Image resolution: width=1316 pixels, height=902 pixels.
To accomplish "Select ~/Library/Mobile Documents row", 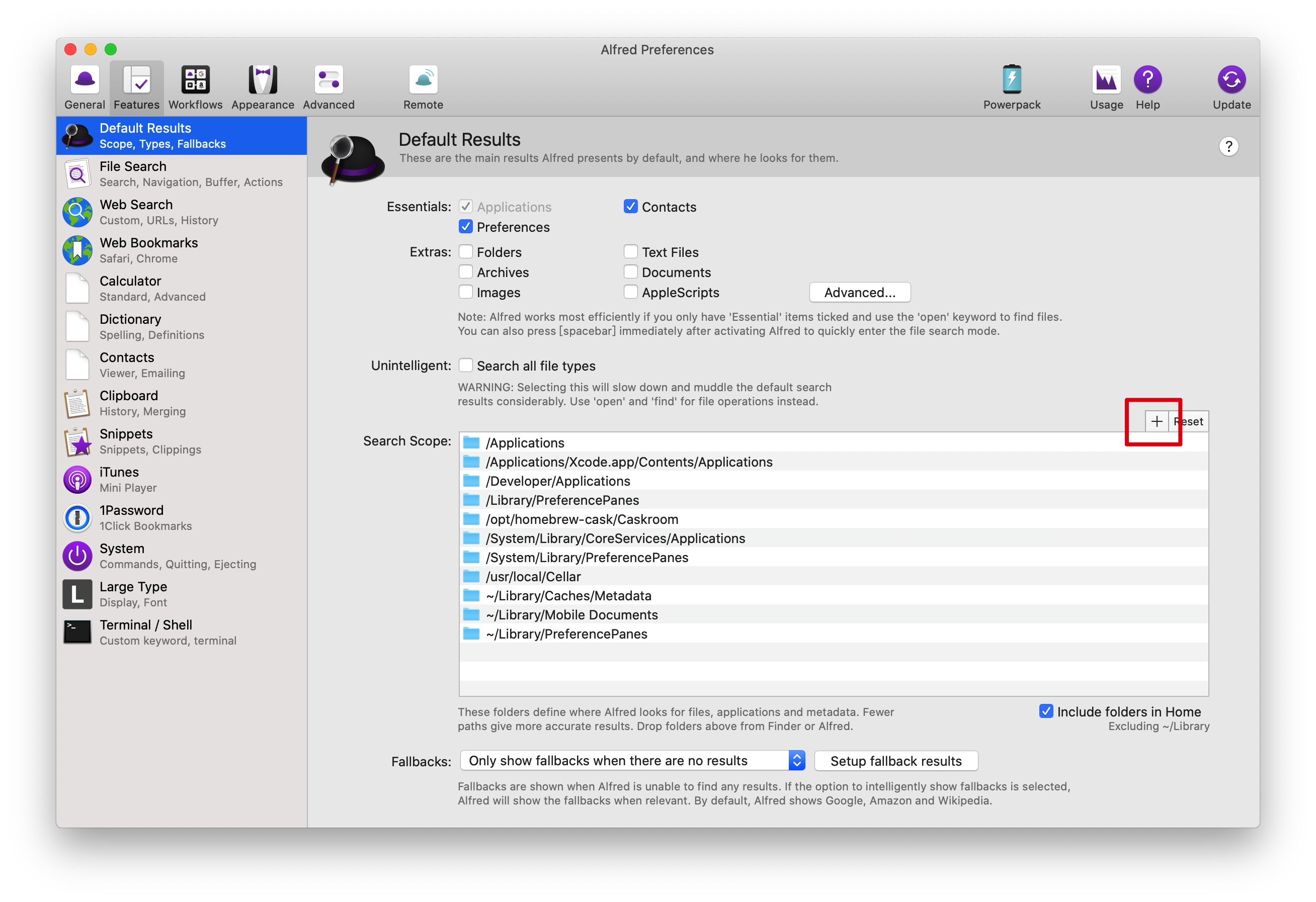I will pos(834,614).
